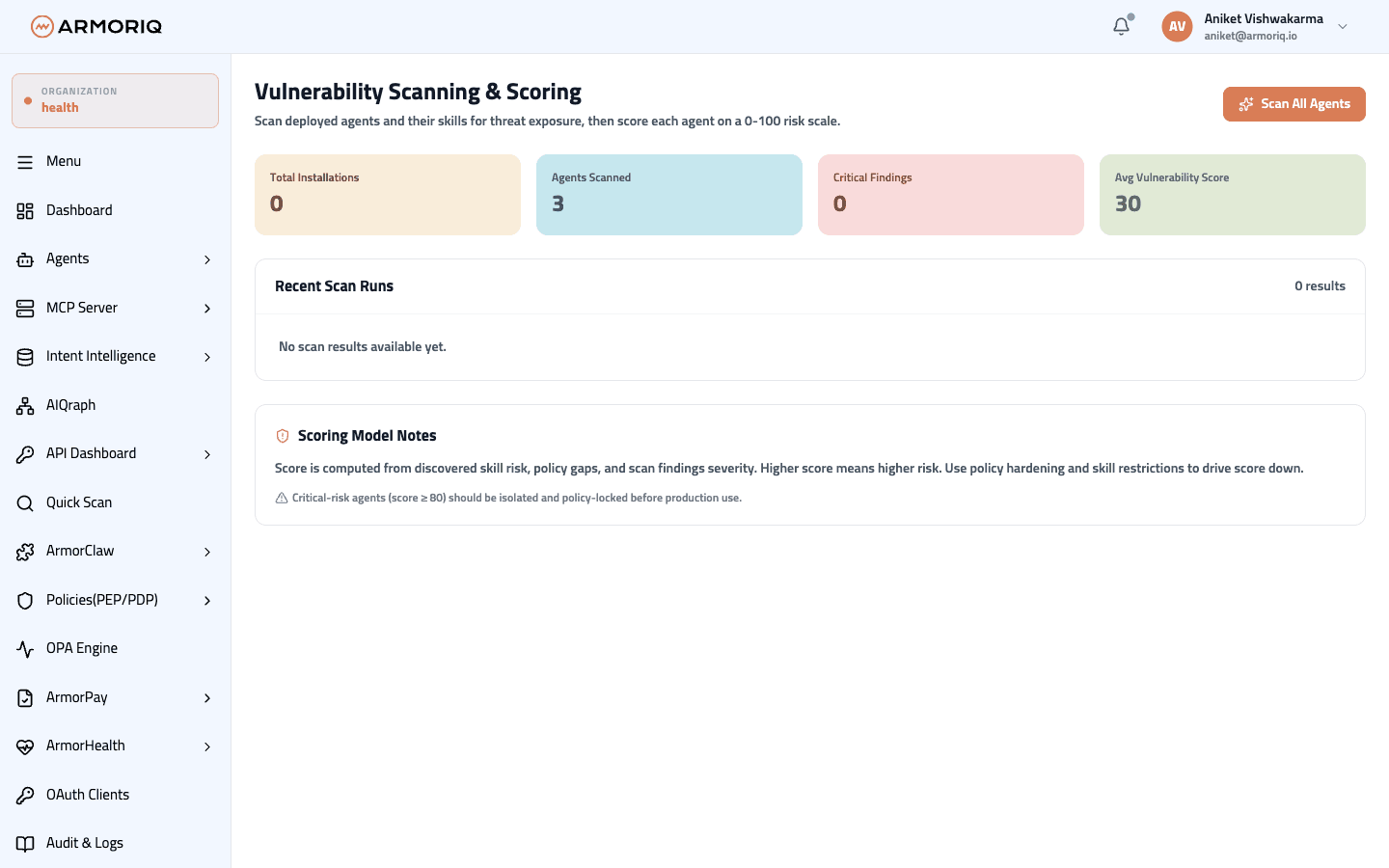
Task: Click the Avg Vulnerability Score value 30
Action: tap(1128, 203)
